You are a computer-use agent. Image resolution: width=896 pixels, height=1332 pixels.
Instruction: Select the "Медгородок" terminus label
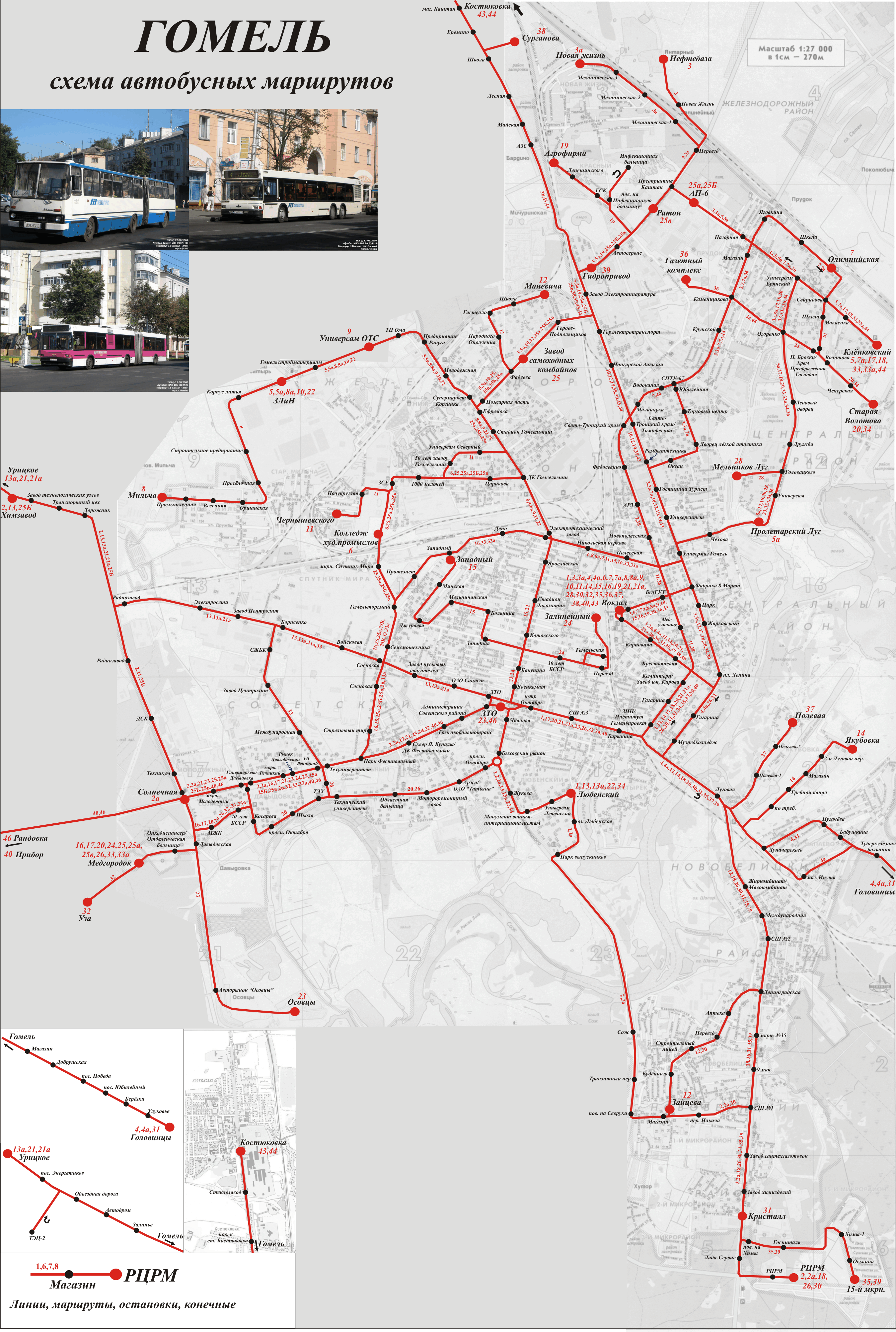point(109,863)
